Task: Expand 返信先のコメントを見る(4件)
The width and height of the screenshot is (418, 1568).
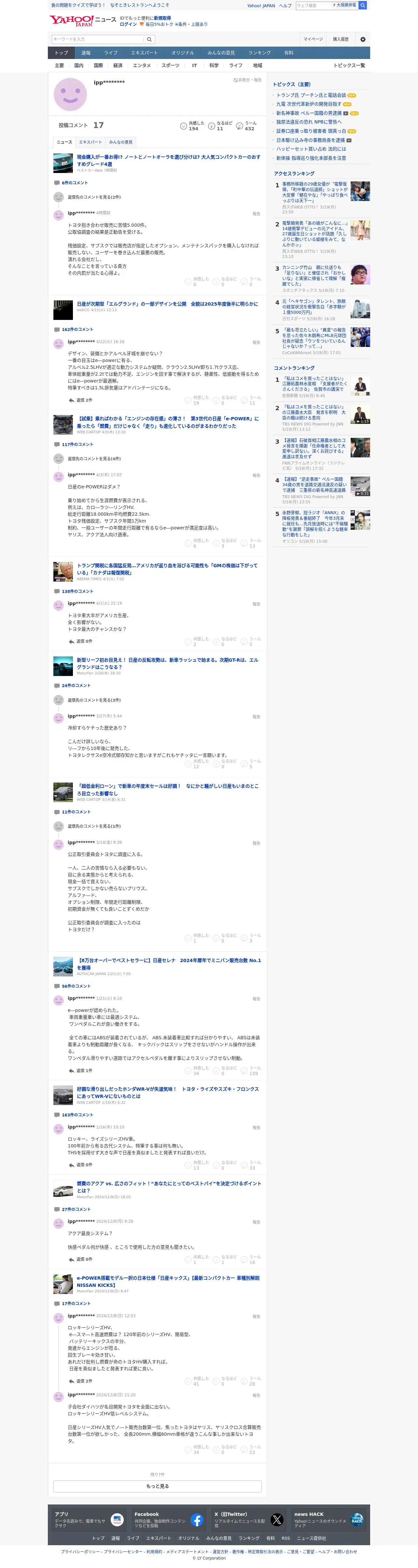Action: pyautogui.click(x=94, y=459)
